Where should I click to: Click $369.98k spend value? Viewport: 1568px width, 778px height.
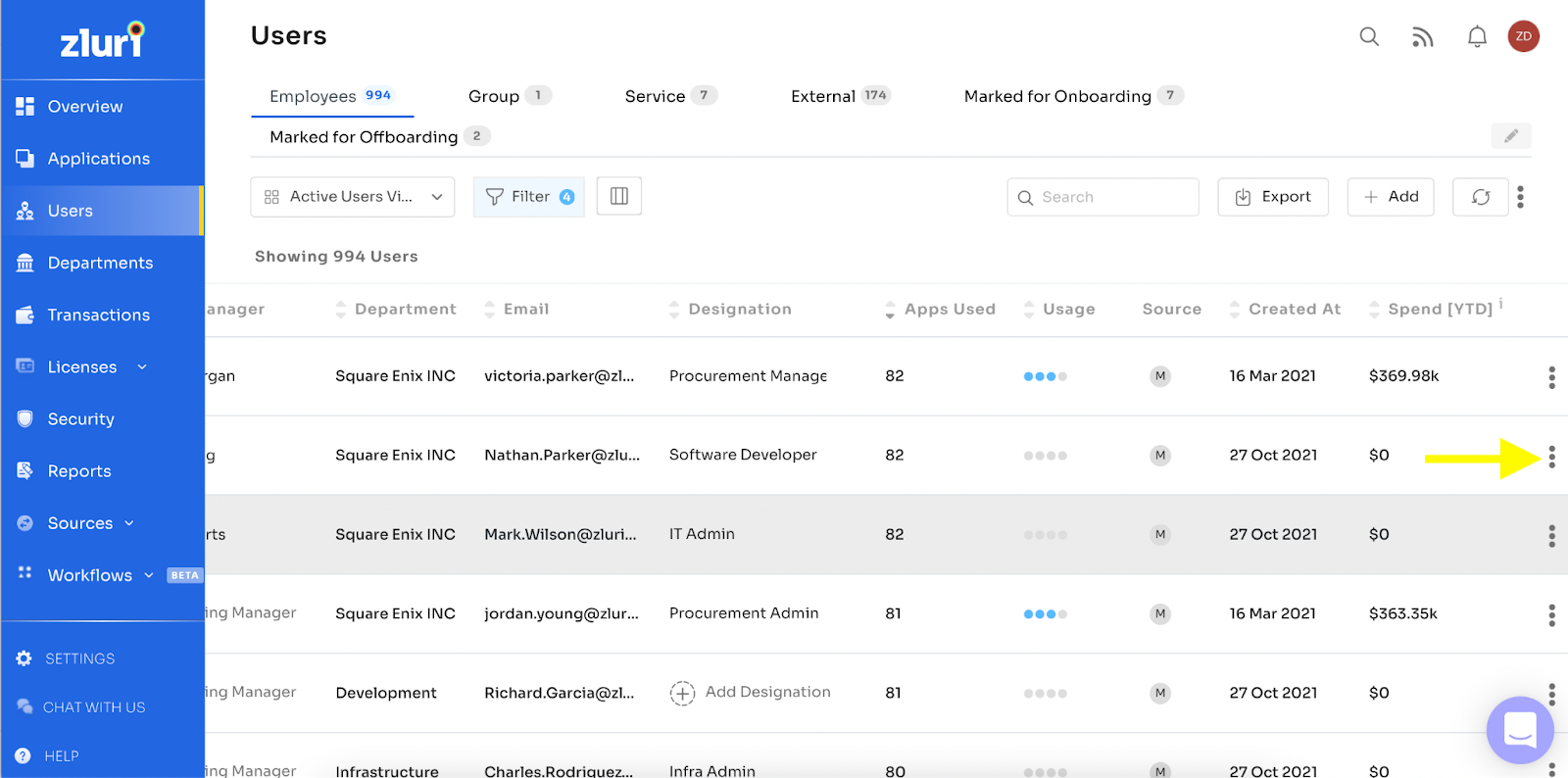[1404, 376]
